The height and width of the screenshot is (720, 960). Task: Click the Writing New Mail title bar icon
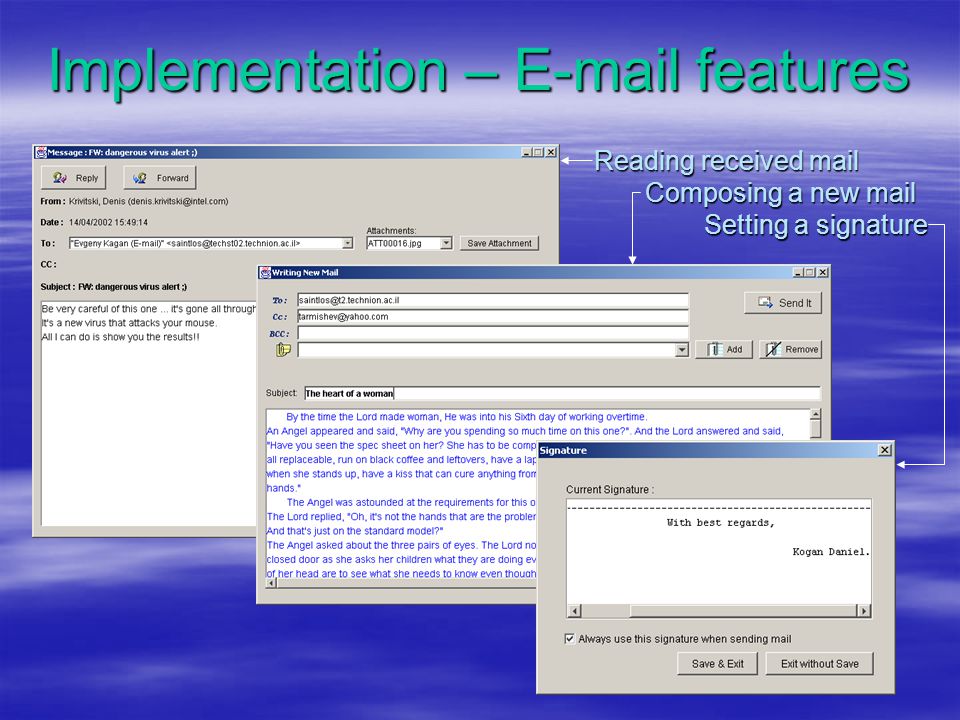[x=265, y=272]
